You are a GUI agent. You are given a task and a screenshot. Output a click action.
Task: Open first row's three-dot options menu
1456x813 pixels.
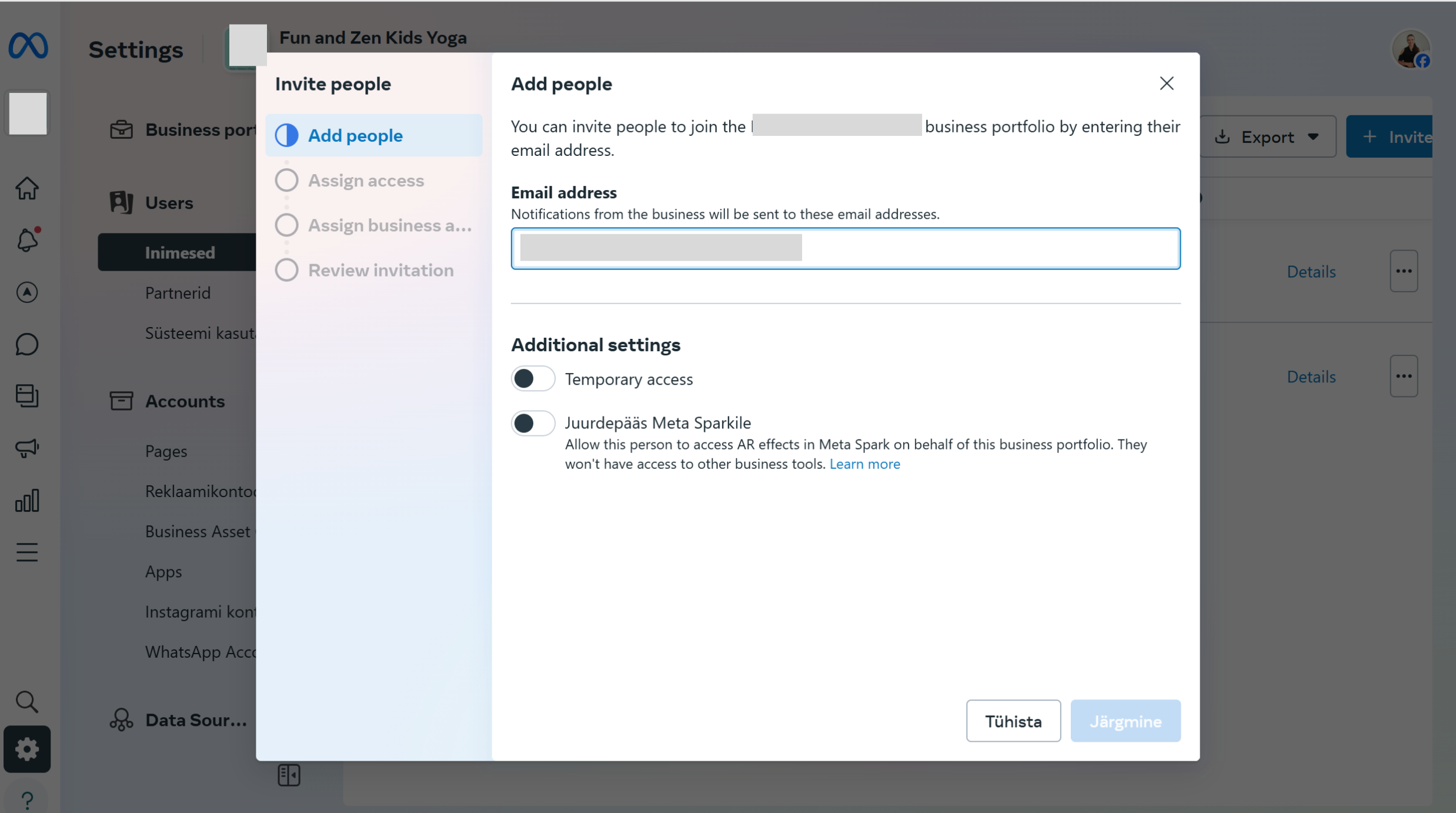coord(1404,271)
